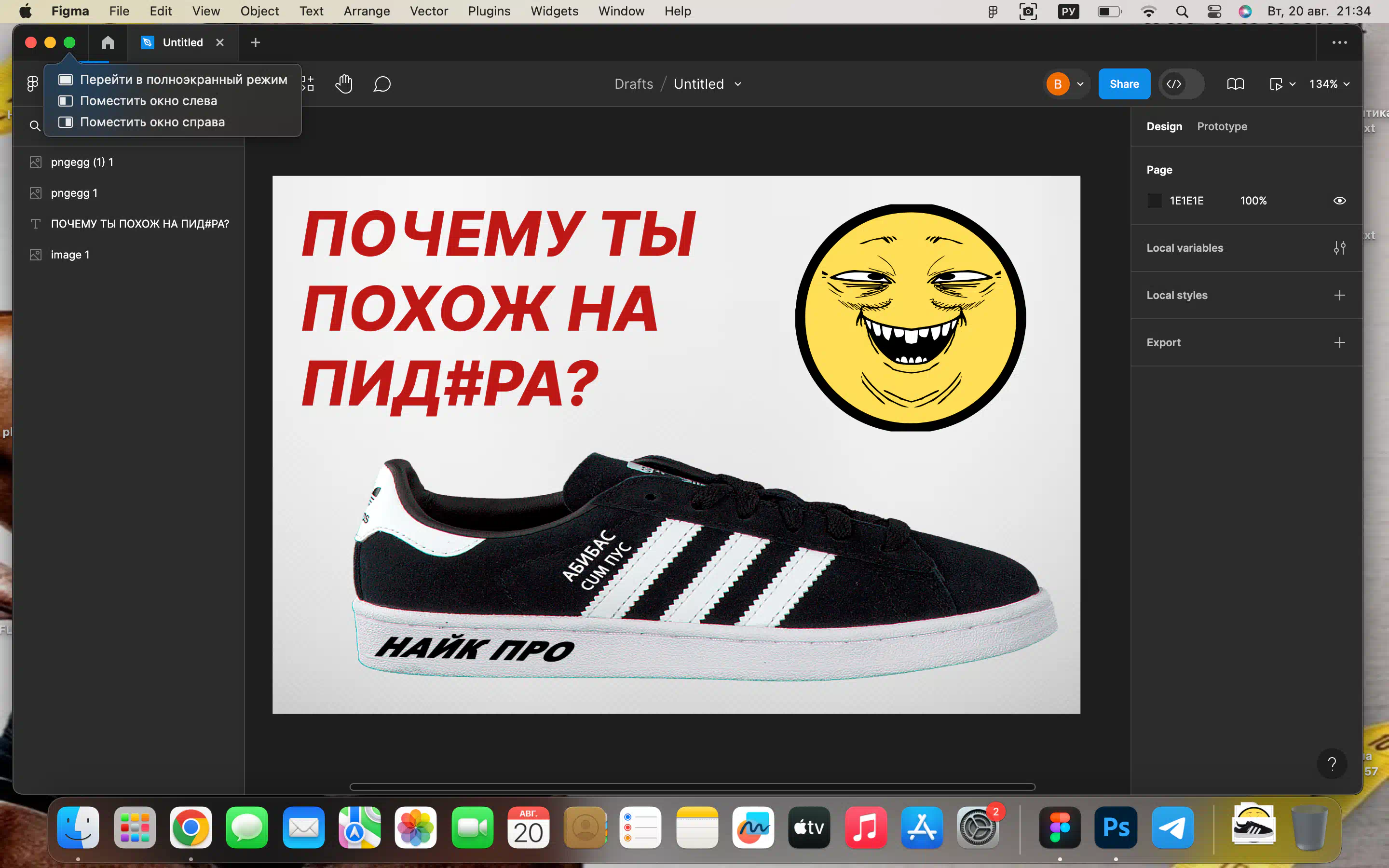Expand the Untitled file name dropdown
Viewport: 1389px width, 868px height.
pos(738,84)
